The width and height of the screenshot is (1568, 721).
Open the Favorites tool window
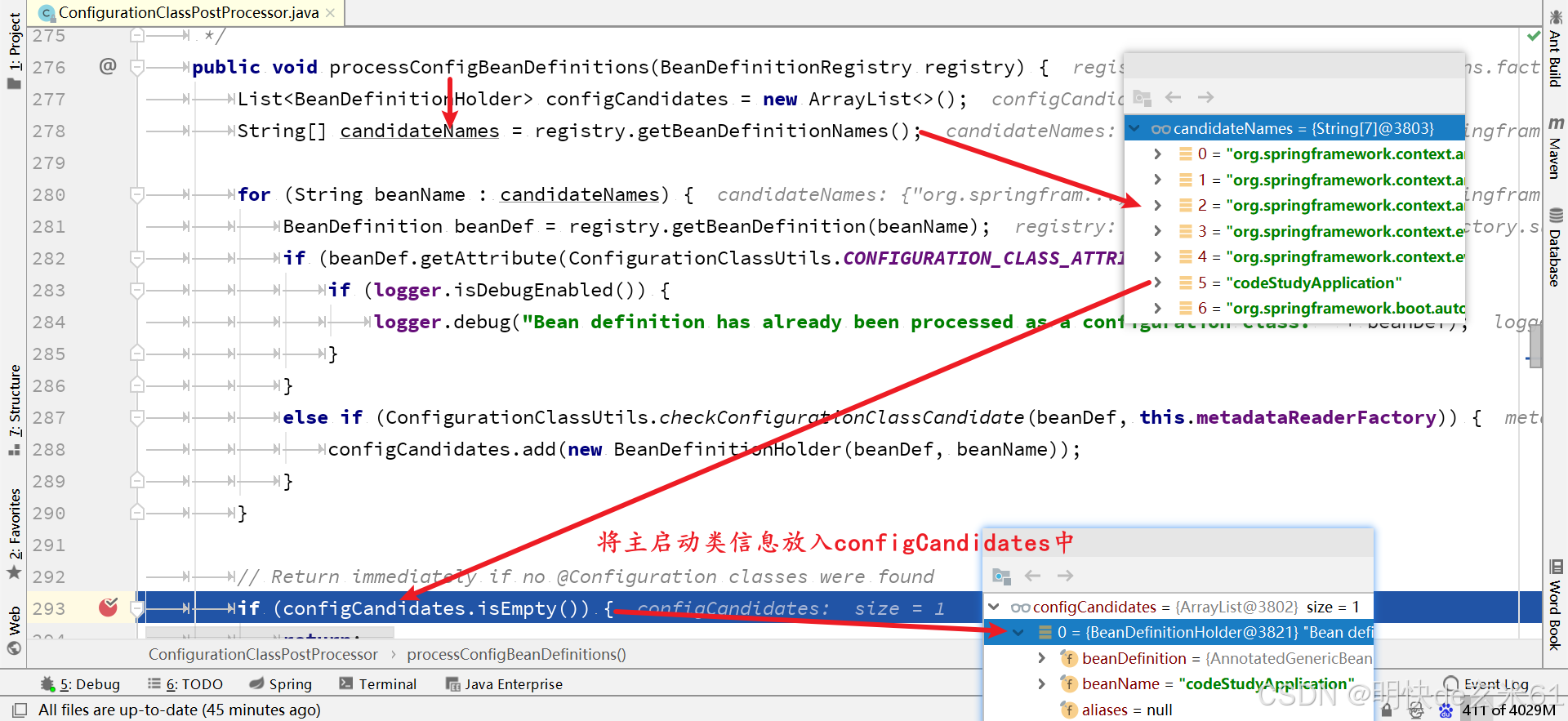14,523
